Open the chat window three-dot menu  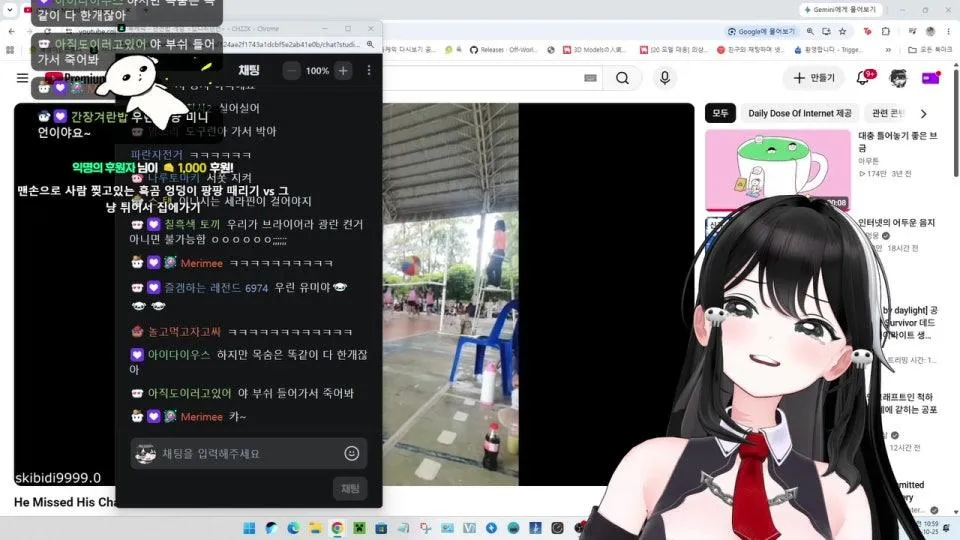[369, 70]
